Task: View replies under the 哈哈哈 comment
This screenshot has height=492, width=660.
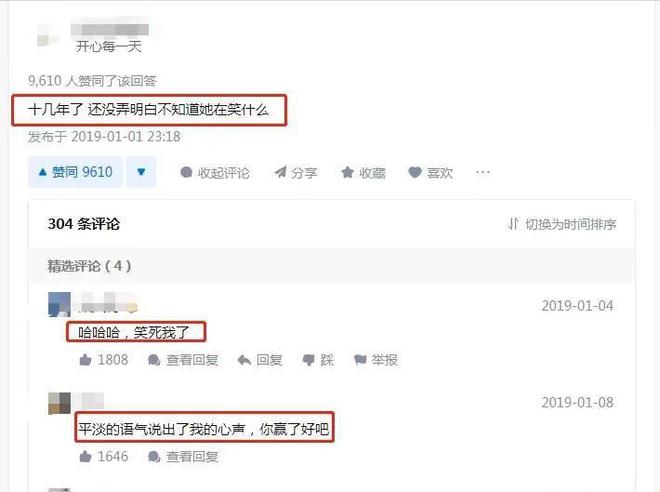Action: point(183,360)
